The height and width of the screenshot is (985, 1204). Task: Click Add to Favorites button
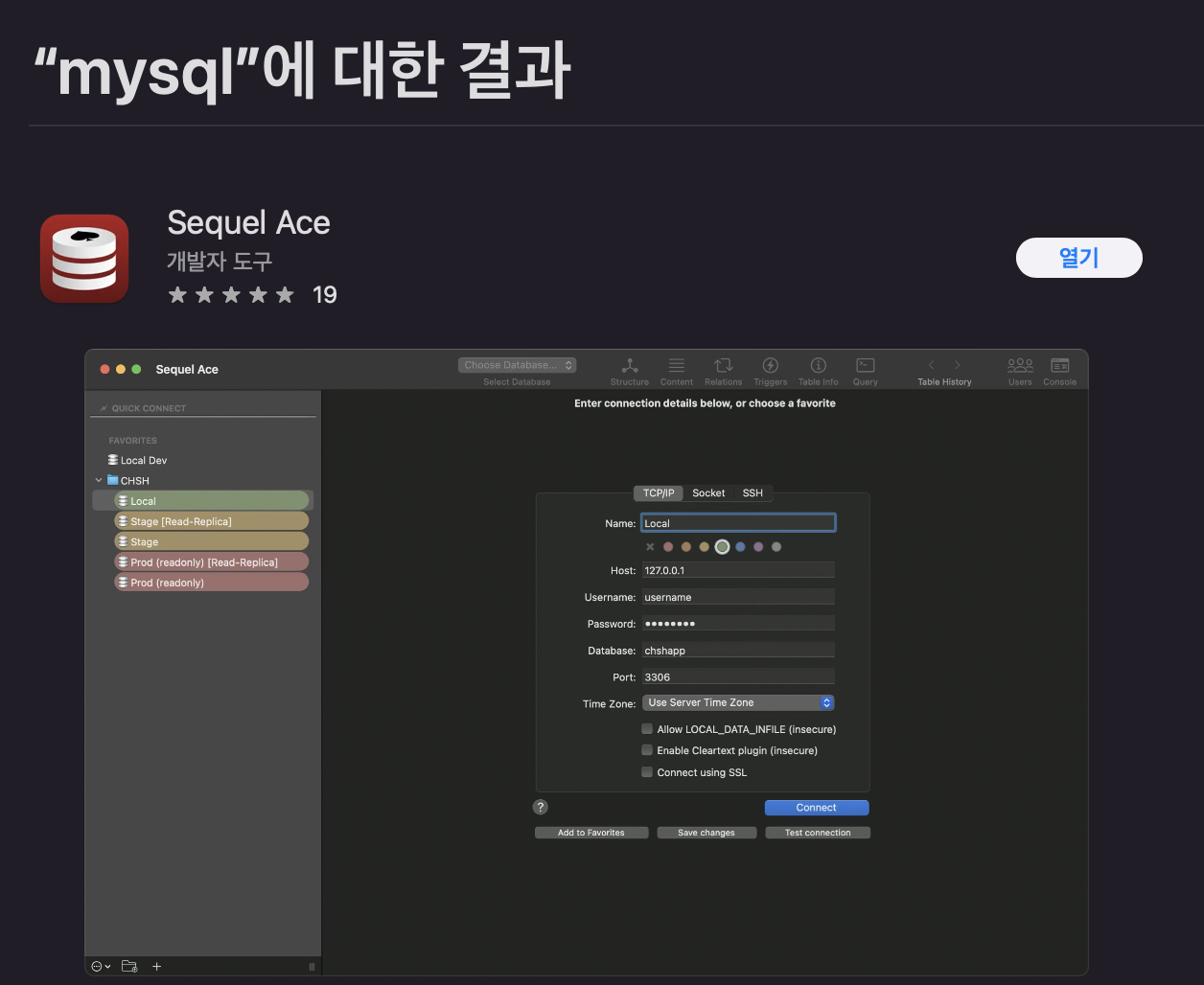[x=591, y=833]
